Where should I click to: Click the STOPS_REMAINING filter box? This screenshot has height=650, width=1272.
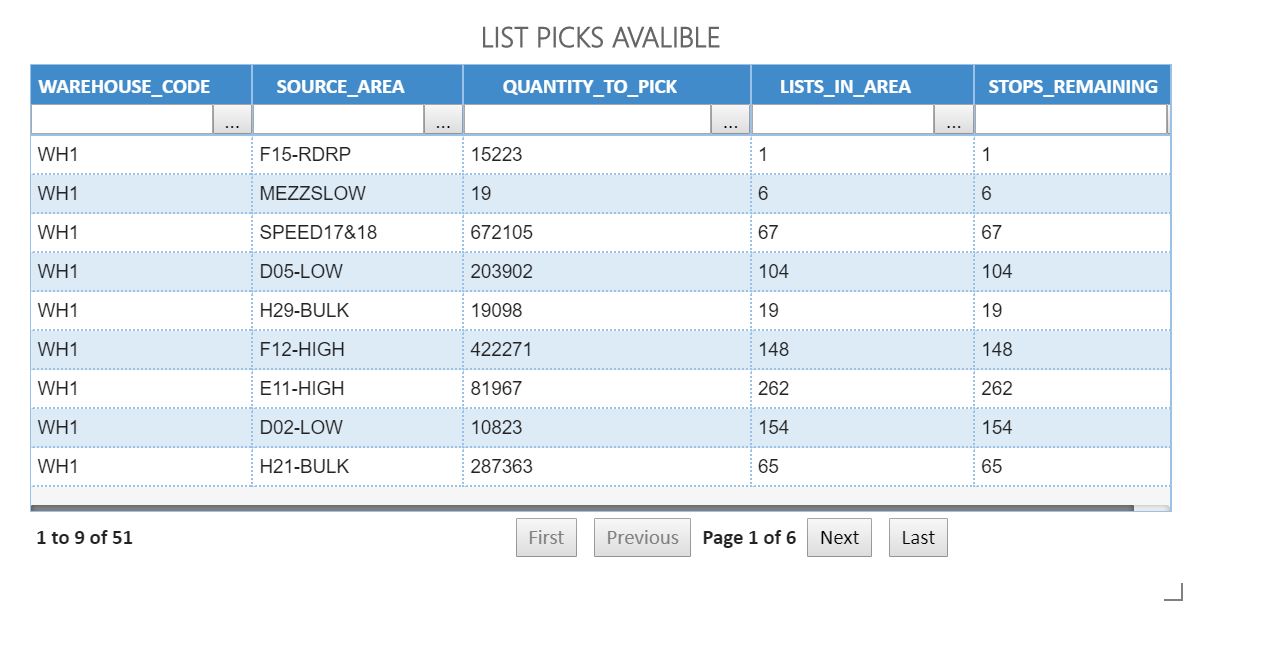(1070, 121)
